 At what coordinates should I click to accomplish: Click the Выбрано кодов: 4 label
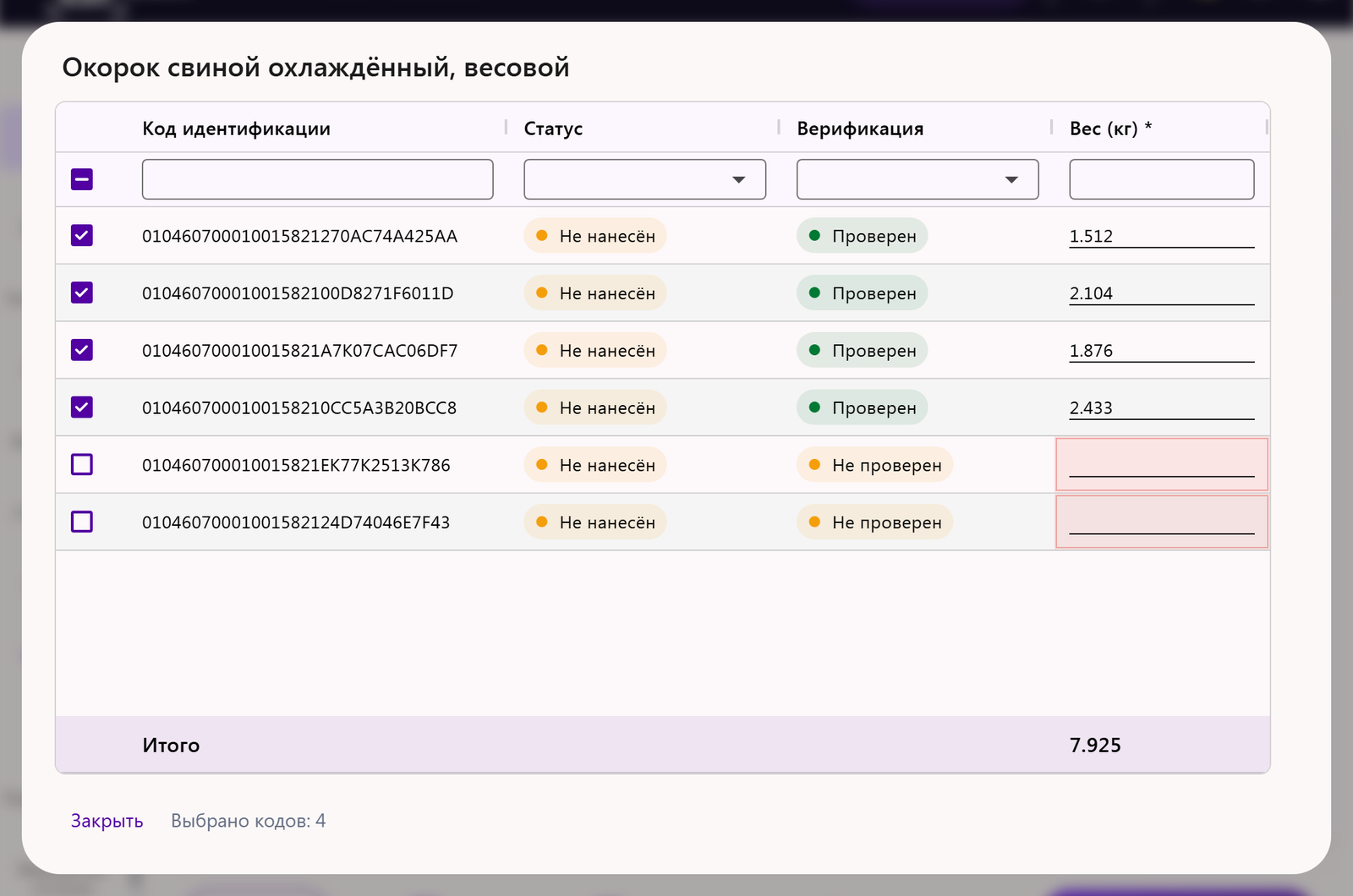(x=249, y=821)
